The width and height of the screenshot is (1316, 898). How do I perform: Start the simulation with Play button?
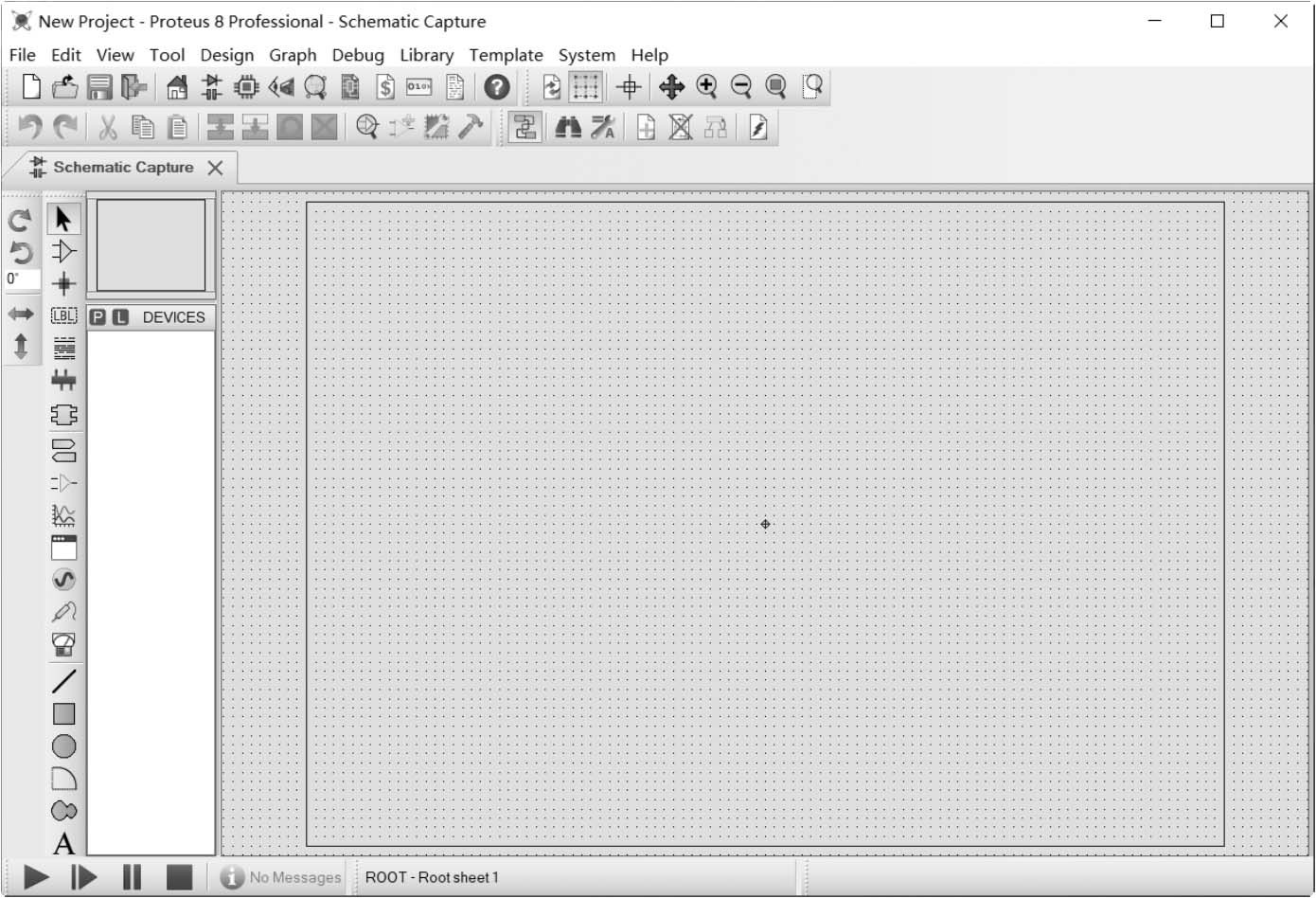tap(36, 877)
